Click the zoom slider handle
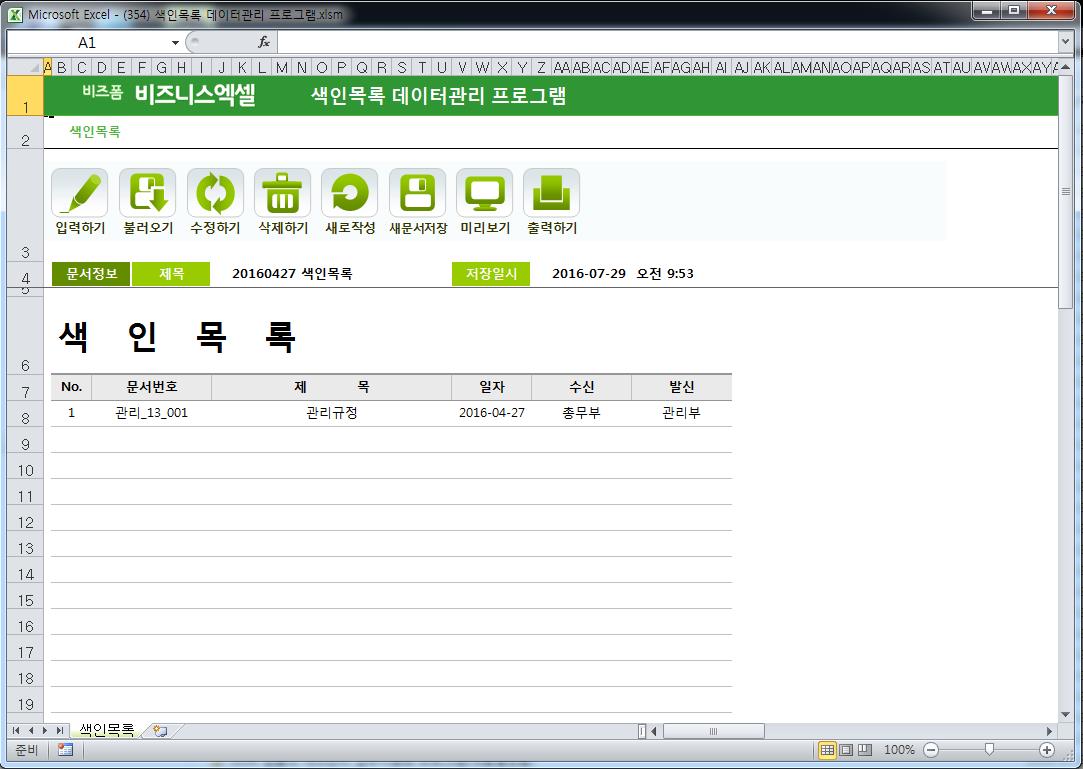Viewport: 1083px width, 769px height. (989, 750)
